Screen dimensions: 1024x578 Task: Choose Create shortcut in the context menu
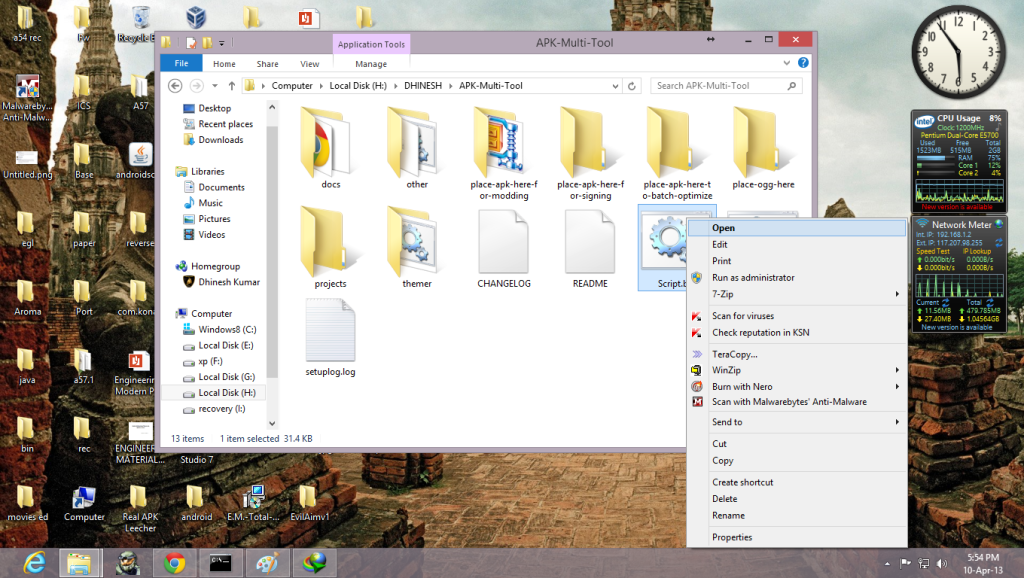pyautogui.click(x=797, y=482)
